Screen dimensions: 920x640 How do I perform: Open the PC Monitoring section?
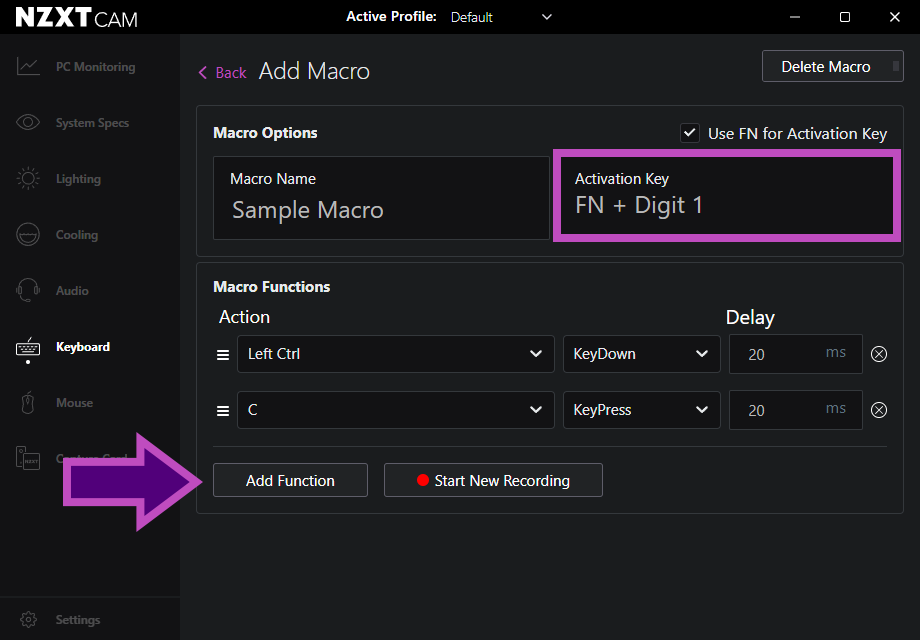point(90,66)
